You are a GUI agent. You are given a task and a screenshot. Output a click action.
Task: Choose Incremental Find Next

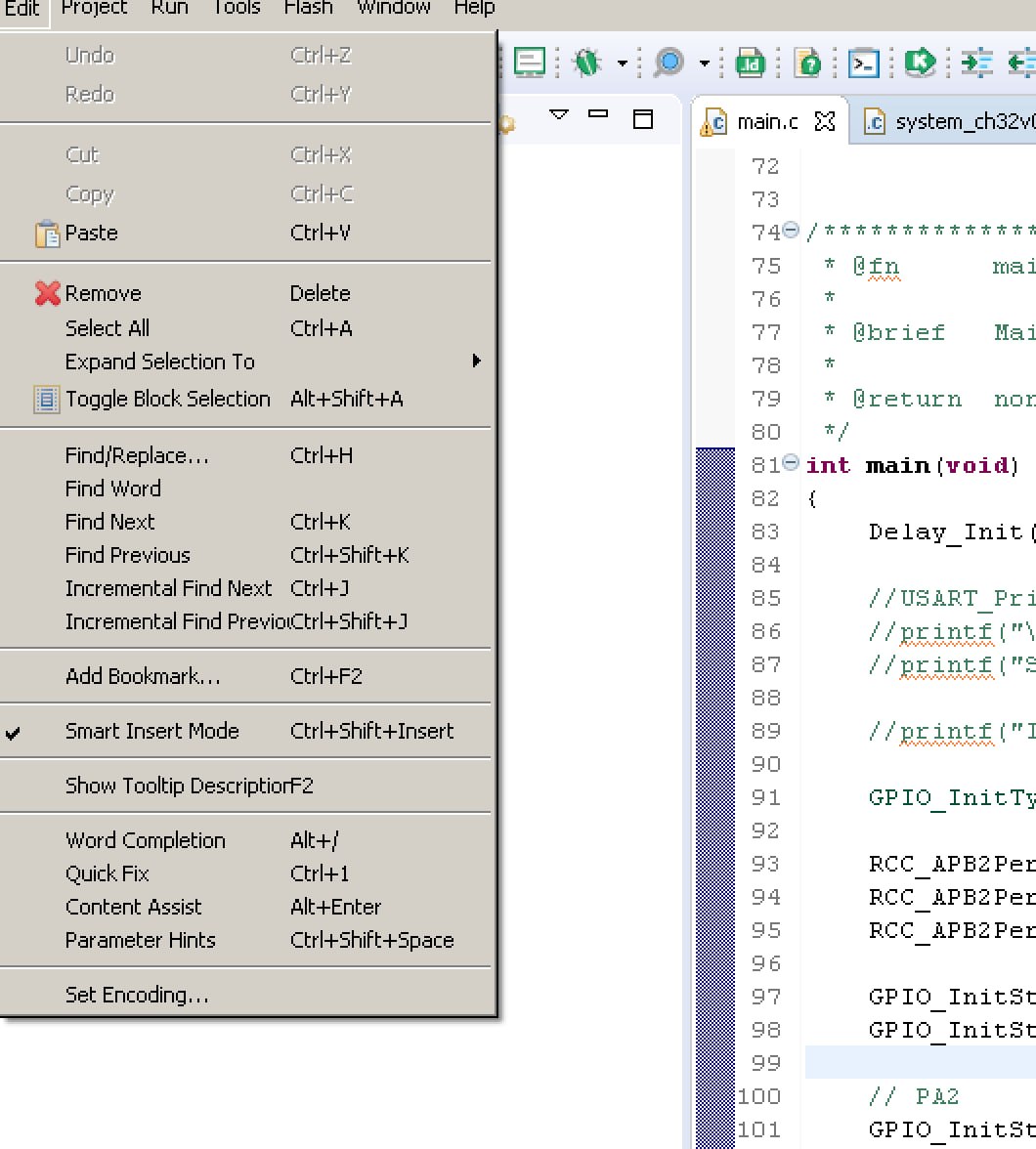pos(245,588)
